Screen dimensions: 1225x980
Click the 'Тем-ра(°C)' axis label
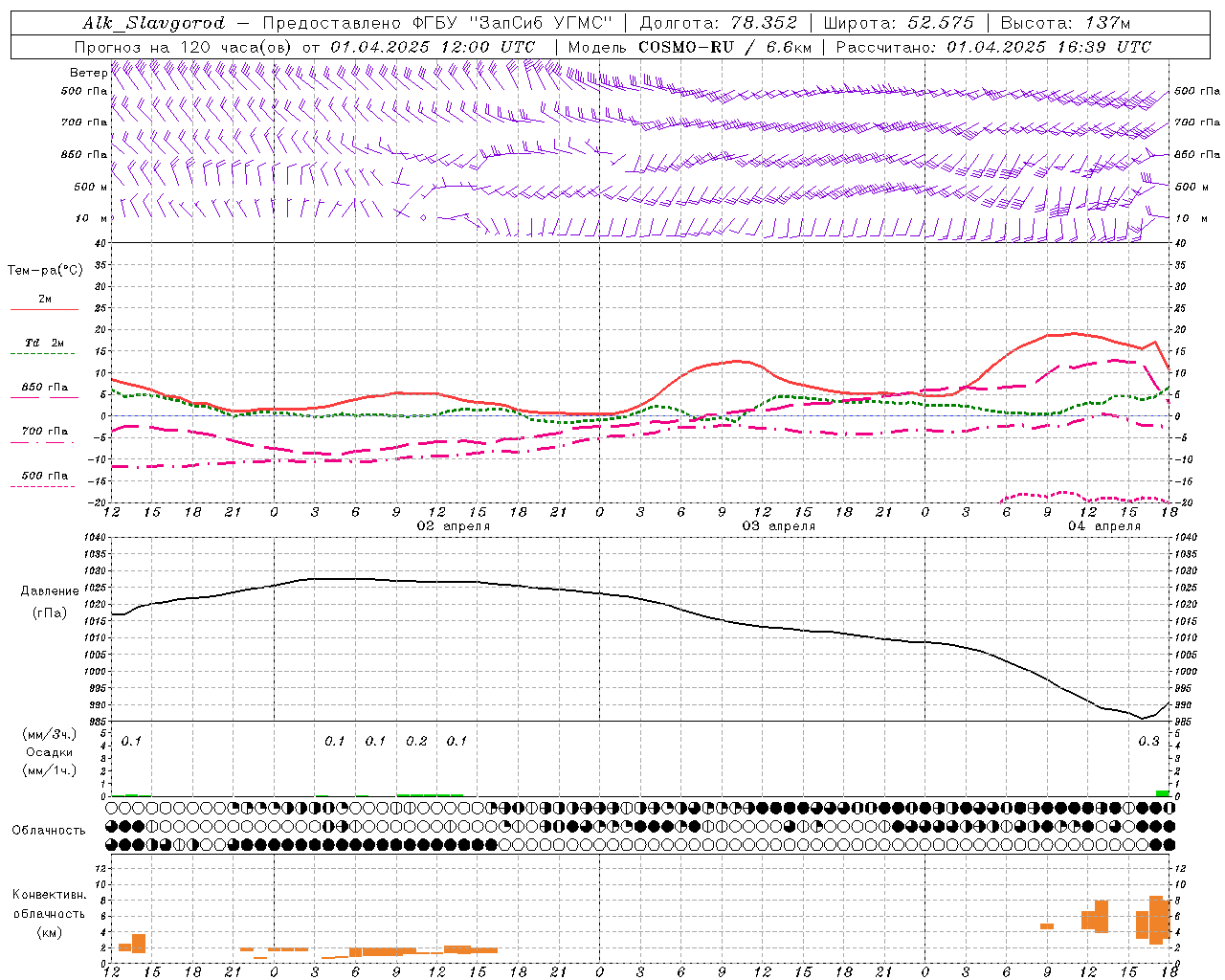45,271
